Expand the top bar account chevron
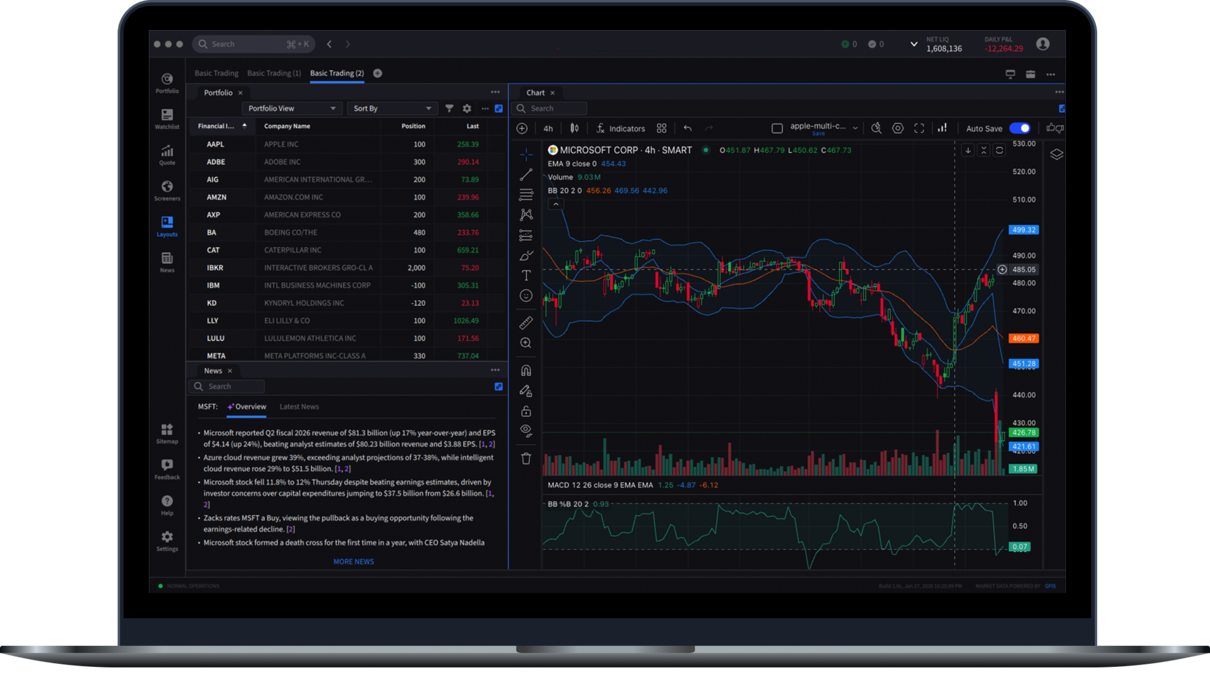 click(x=913, y=44)
